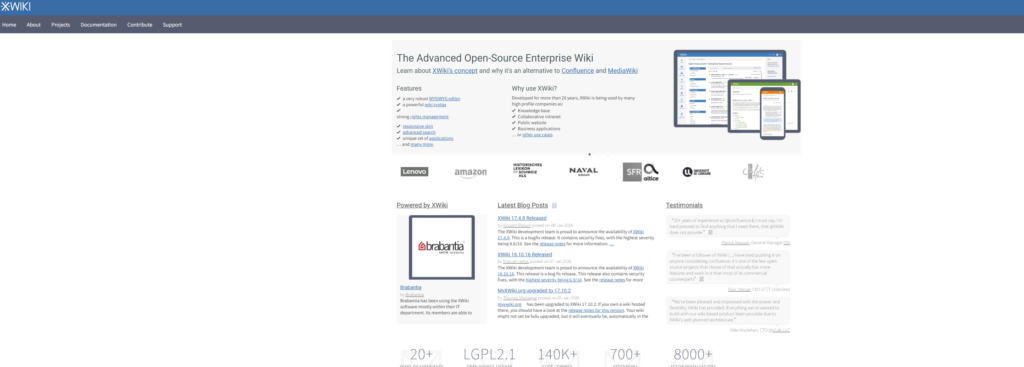Open the RSS feed icon beside Latest Blog Posts
This screenshot has height=367, width=1024.
click(x=554, y=205)
